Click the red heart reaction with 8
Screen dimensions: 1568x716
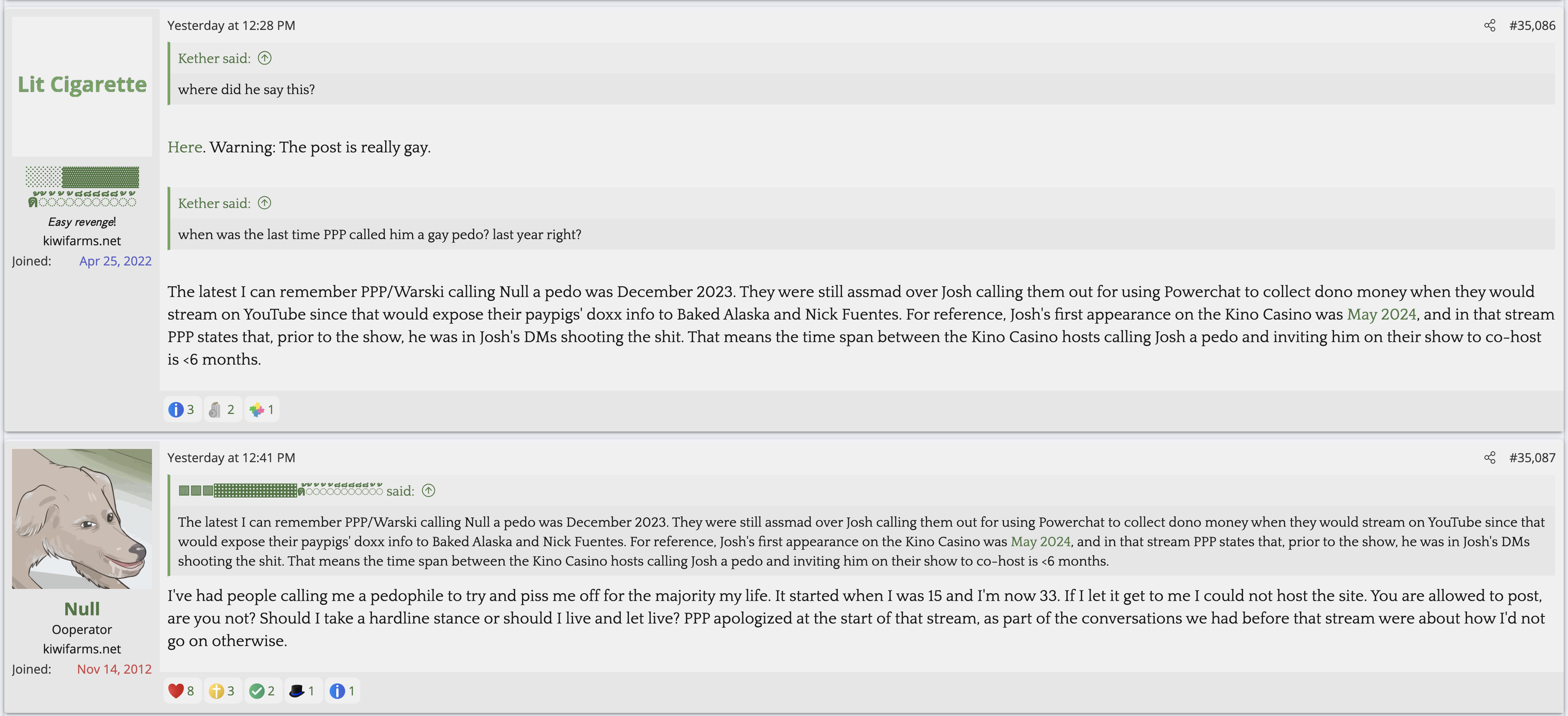[x=182, y=691]
